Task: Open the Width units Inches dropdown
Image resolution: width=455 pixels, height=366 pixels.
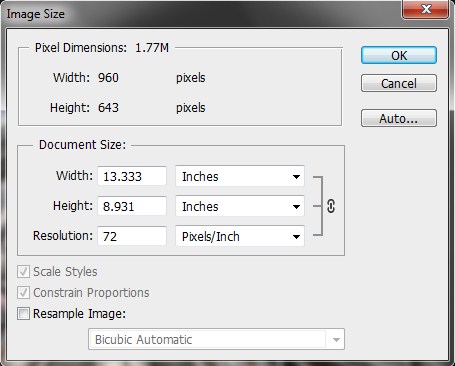Action: (240, 176)
